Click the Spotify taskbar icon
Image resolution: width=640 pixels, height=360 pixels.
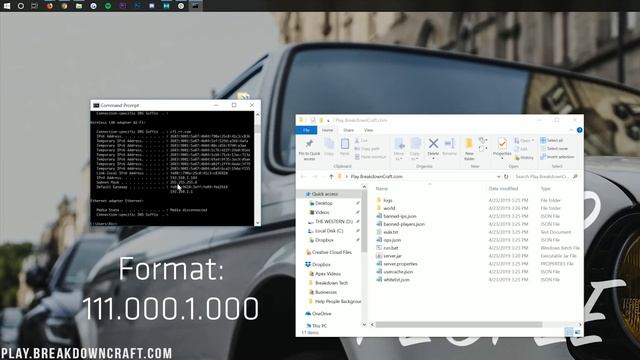(x=108, y=6)
